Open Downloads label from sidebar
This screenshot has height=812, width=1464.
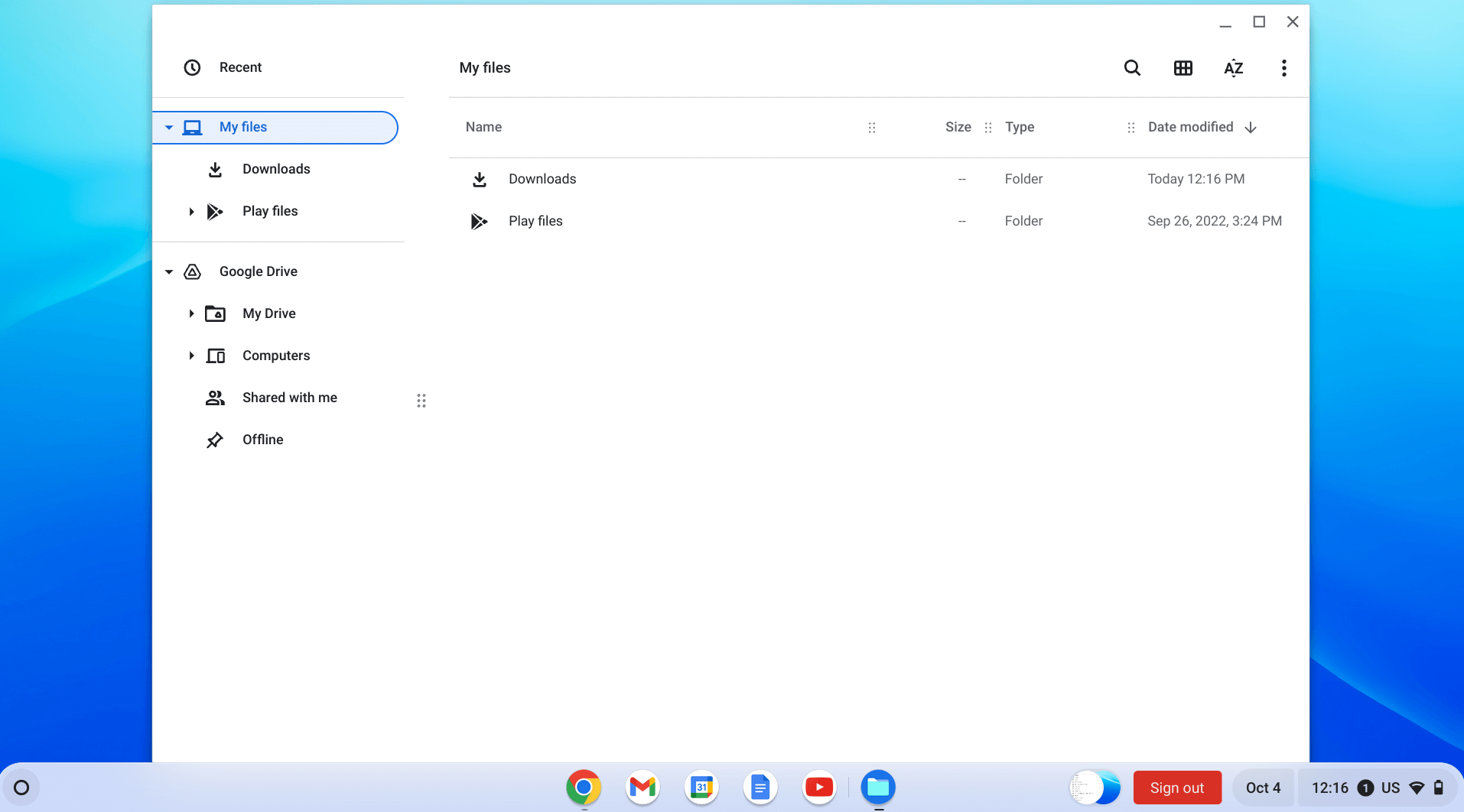coord(276,169)
